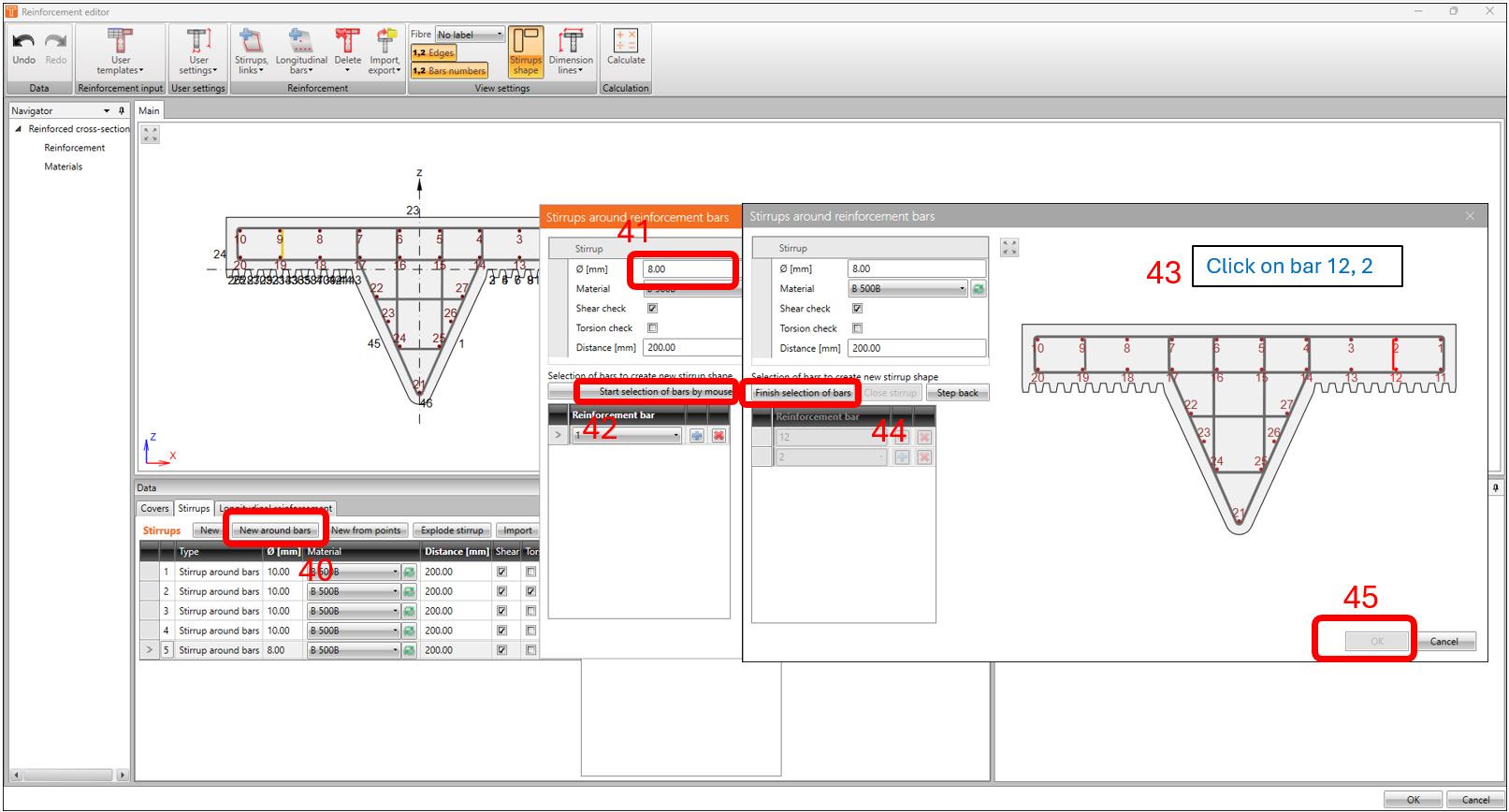This screenshot has height=812, width=1509.
Task: Click the green material refresh icon in stirrup row 1
Action: click(409, 572)
